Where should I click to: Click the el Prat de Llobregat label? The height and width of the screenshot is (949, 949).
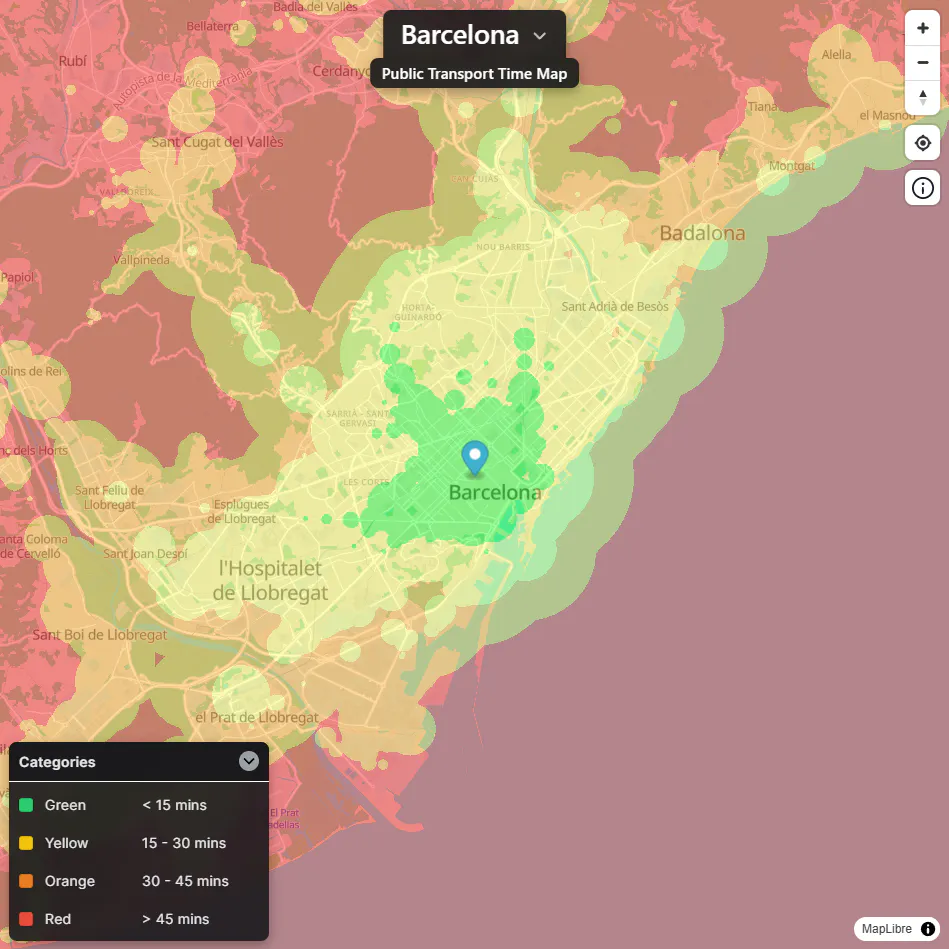[257, 717]
